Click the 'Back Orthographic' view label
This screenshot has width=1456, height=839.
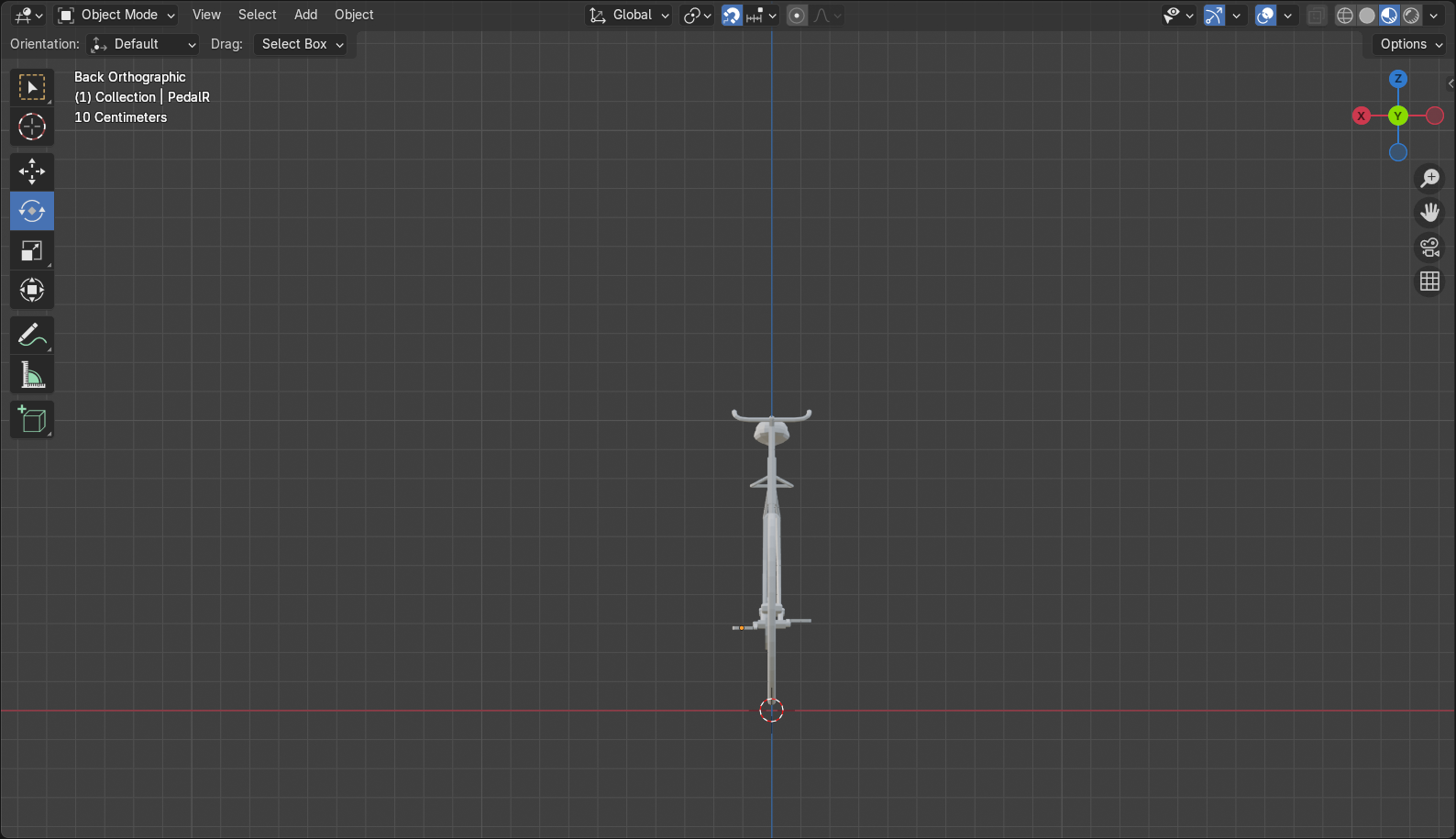[x=130, y=77]
